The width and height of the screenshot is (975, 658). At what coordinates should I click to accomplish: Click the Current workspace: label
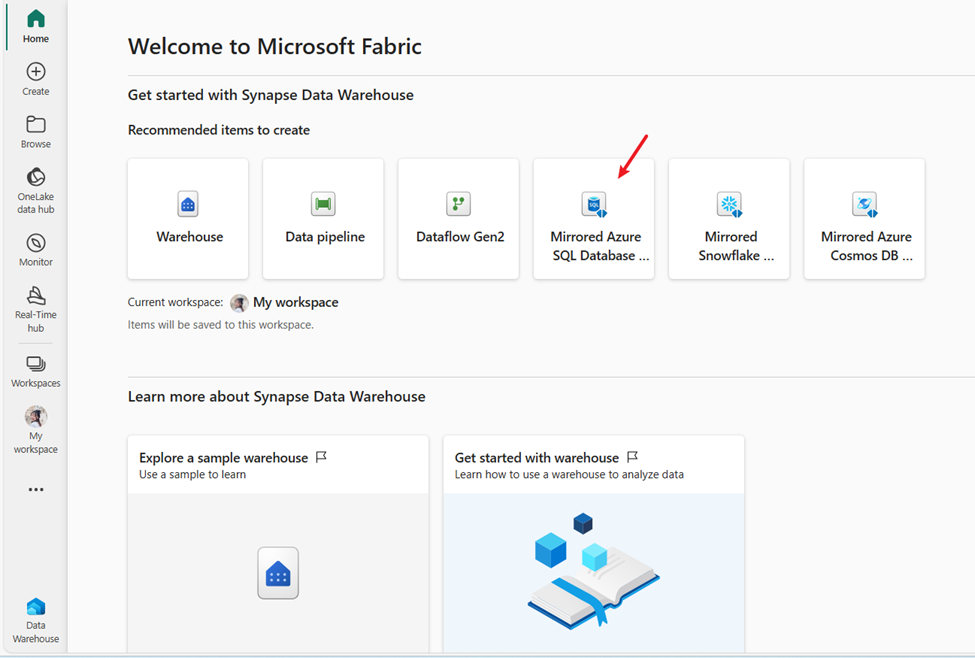coord(175,302)
